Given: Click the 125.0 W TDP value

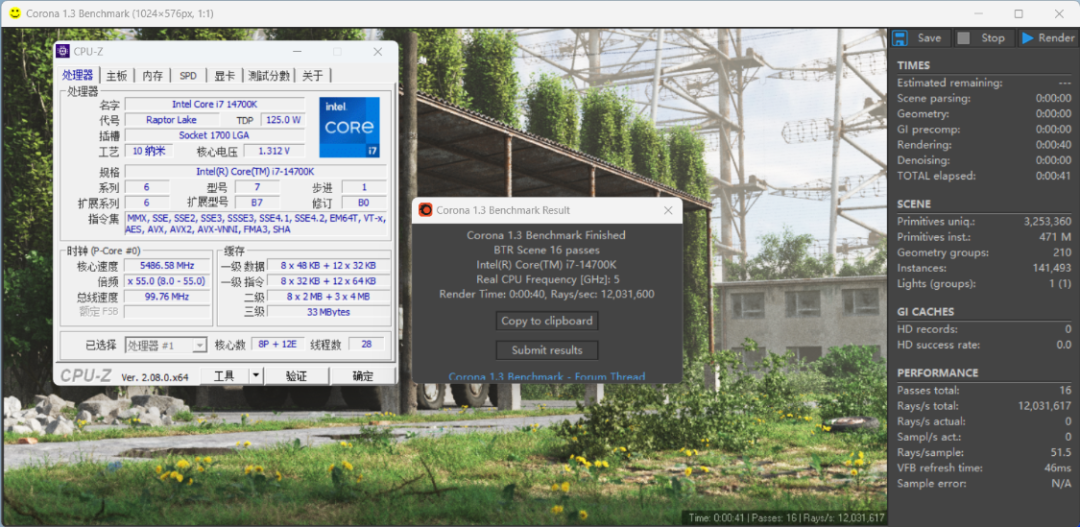Looking at the screenshot, I should (283, 119).
